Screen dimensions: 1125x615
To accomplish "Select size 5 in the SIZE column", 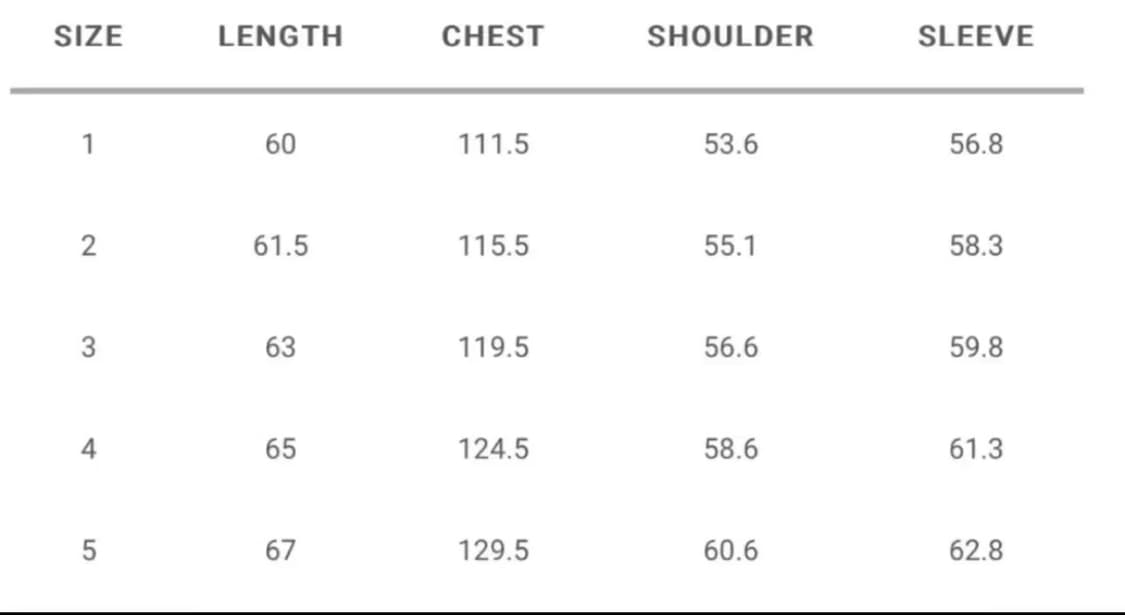I will 88,550.
